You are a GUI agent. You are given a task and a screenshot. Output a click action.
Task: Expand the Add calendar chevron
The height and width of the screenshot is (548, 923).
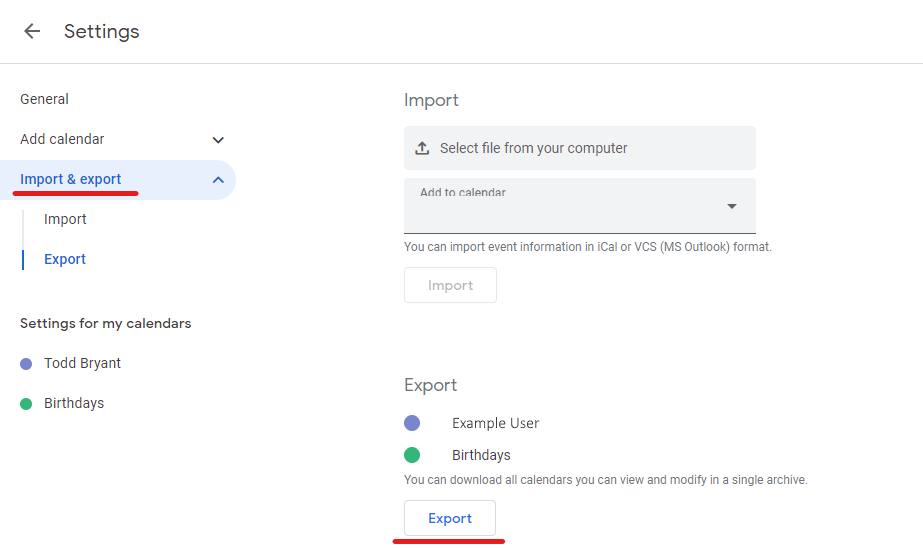pos(218,140)
